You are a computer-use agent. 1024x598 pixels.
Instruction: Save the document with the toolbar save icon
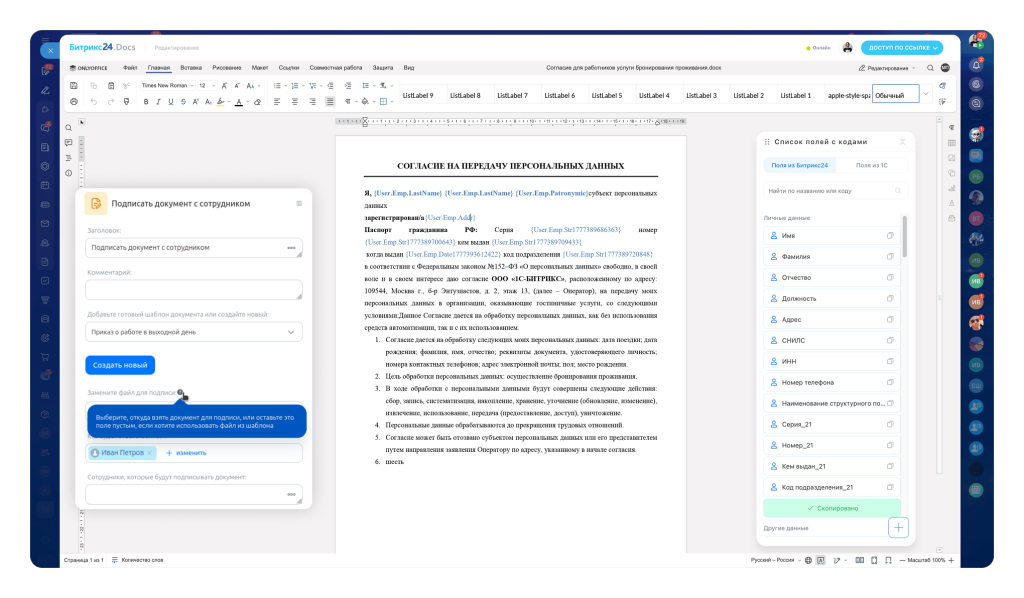74,86
